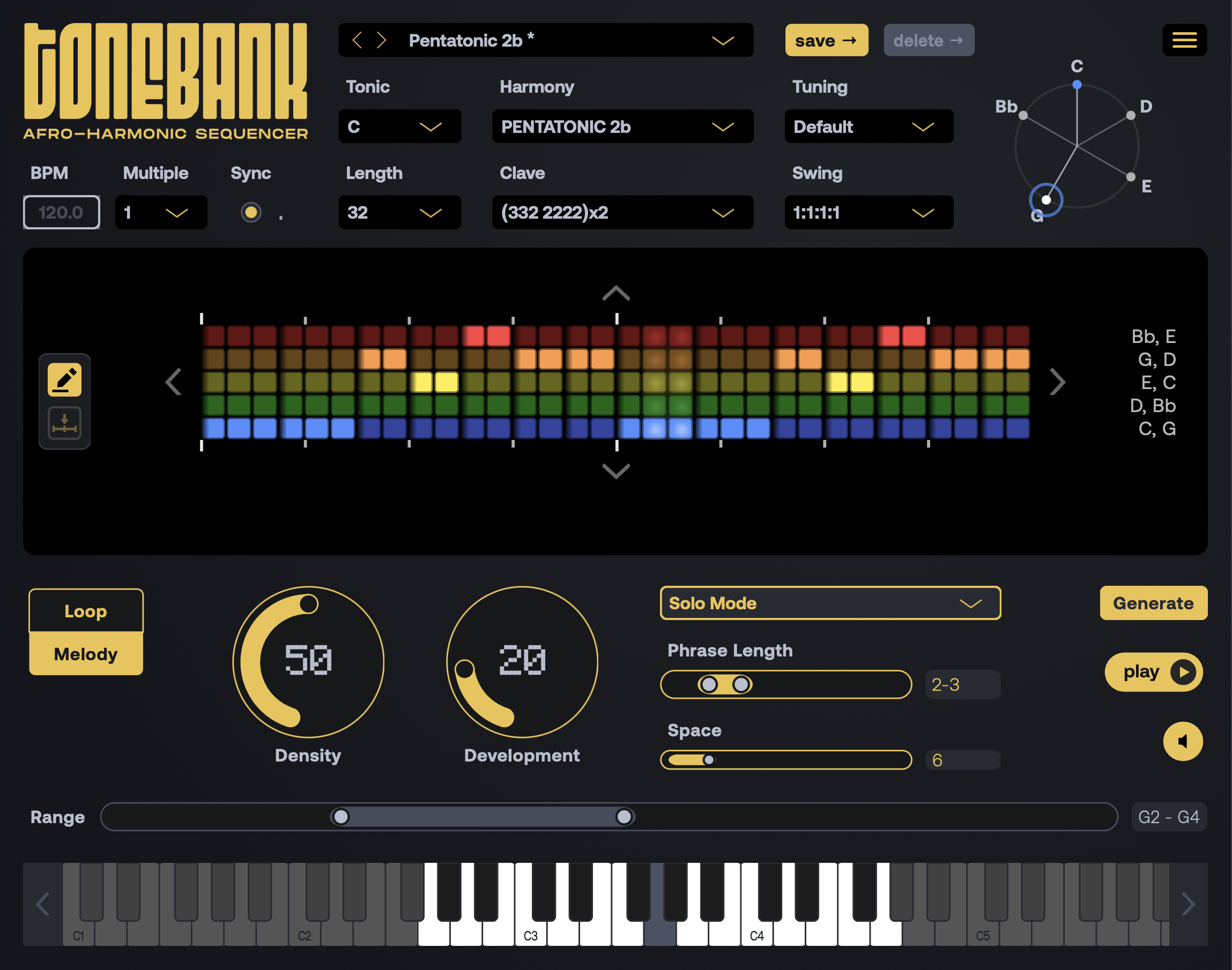Mute output with the speaker icon
The width and height of the screenshot is (1232, 970).
pyautogui.click(x=1183, y=741)
